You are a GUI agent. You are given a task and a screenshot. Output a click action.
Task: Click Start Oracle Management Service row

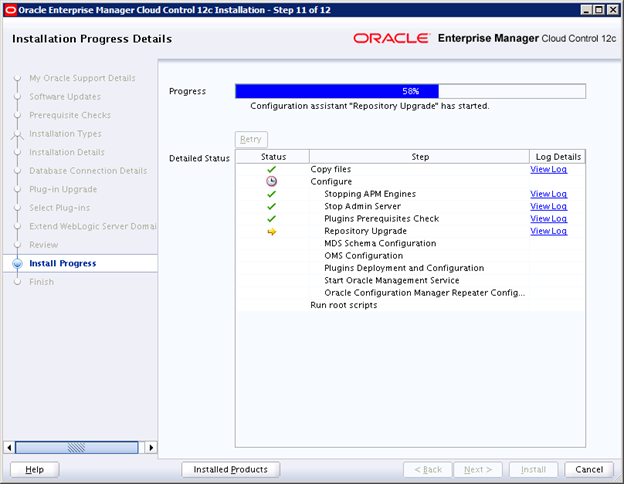coord(410,280)
